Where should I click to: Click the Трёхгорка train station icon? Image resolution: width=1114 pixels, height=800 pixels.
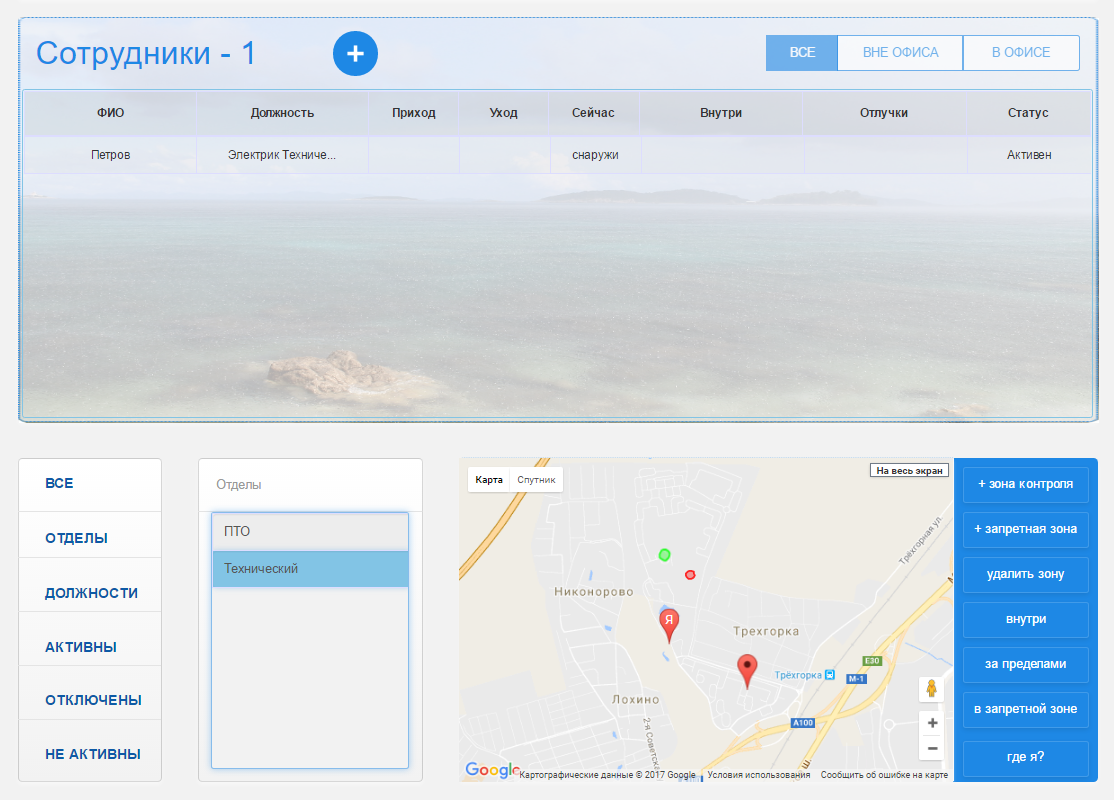click(829, 675)
